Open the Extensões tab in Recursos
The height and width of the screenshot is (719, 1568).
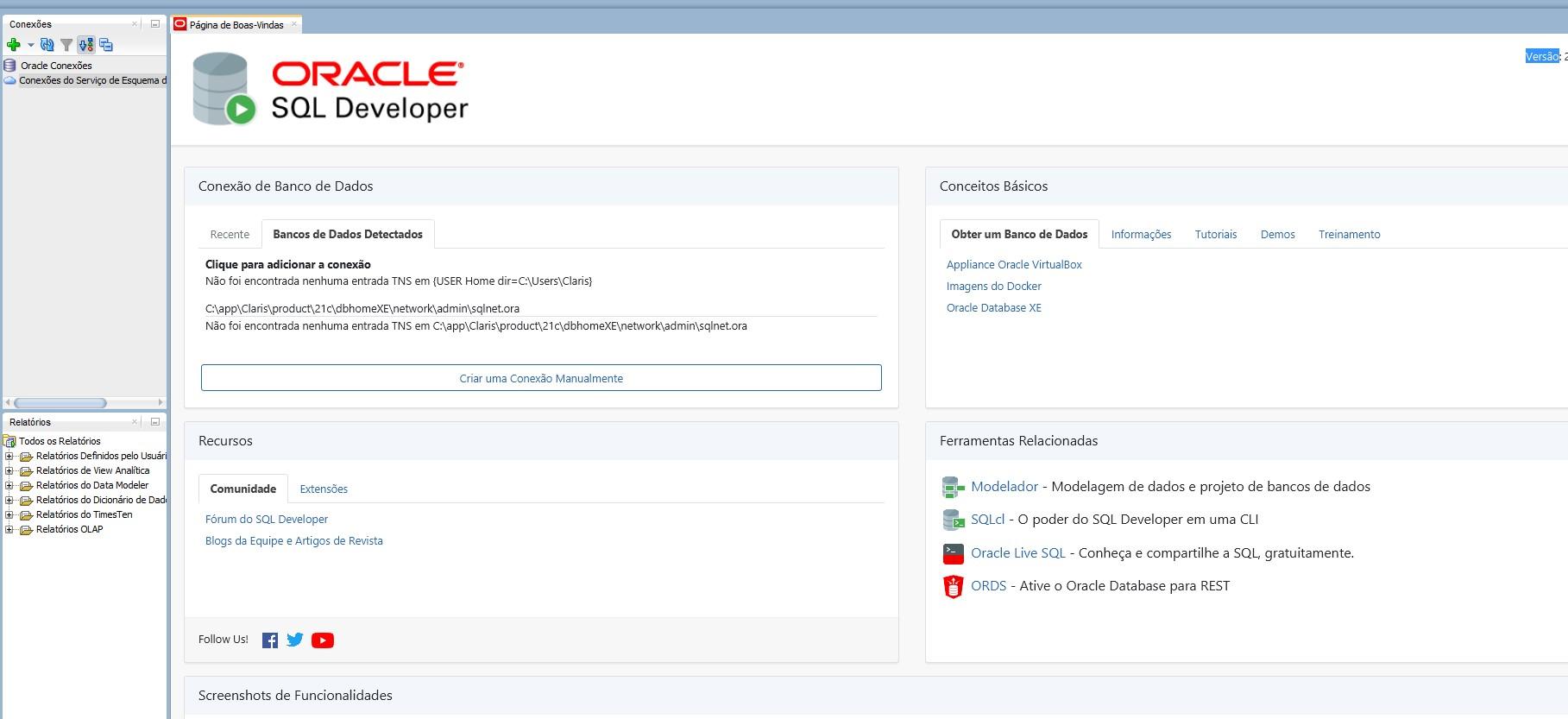[x=324, y=489]
